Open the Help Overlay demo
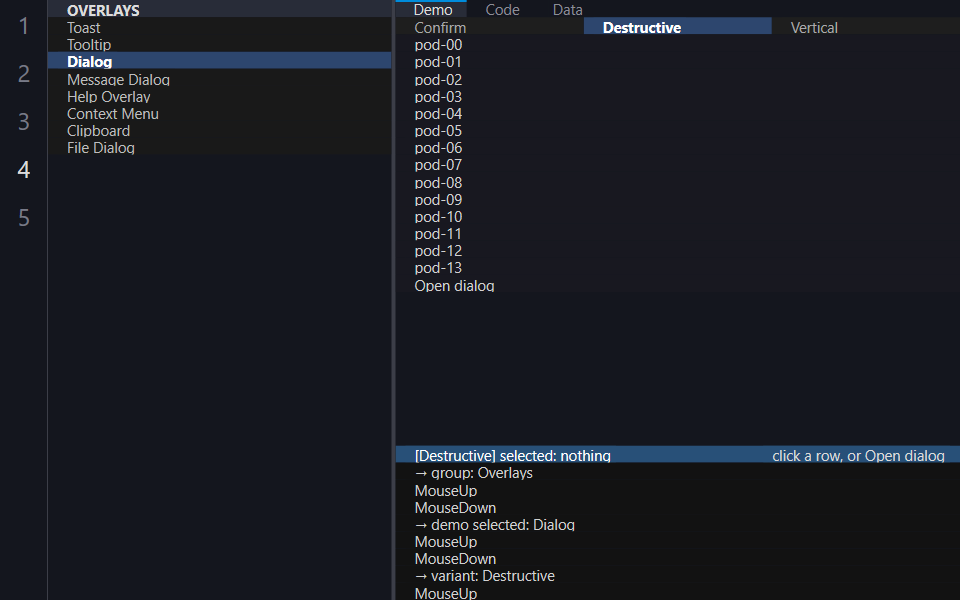This screenshot has height=600, width=960. click(x=219, y=97)
